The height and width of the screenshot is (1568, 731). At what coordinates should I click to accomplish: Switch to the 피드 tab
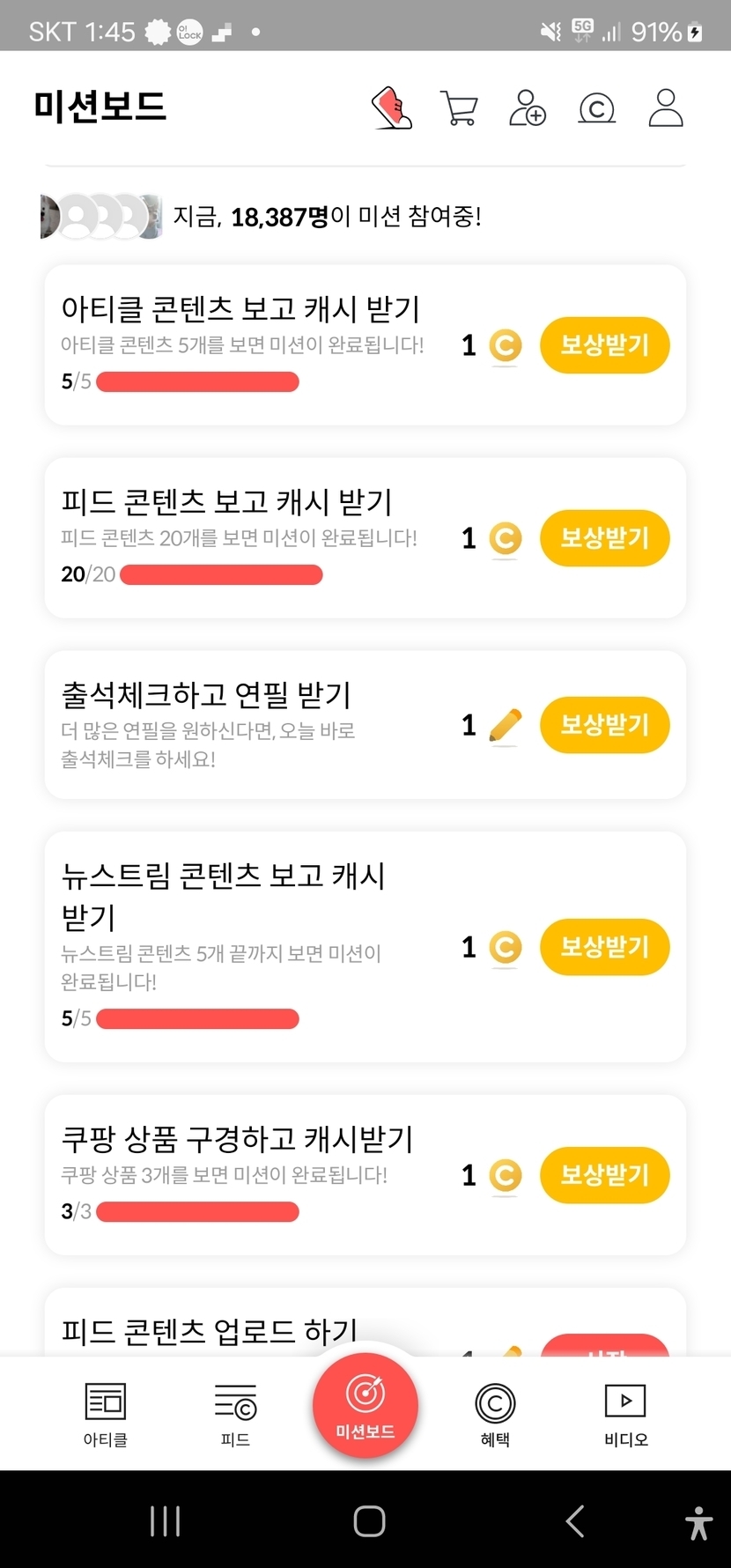236,1414
